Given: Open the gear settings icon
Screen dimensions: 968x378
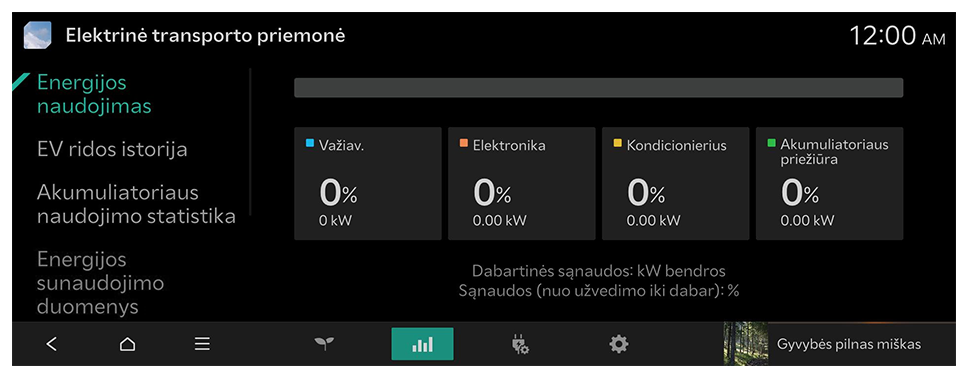Looking at the screenshot, I should pos(619,344).
